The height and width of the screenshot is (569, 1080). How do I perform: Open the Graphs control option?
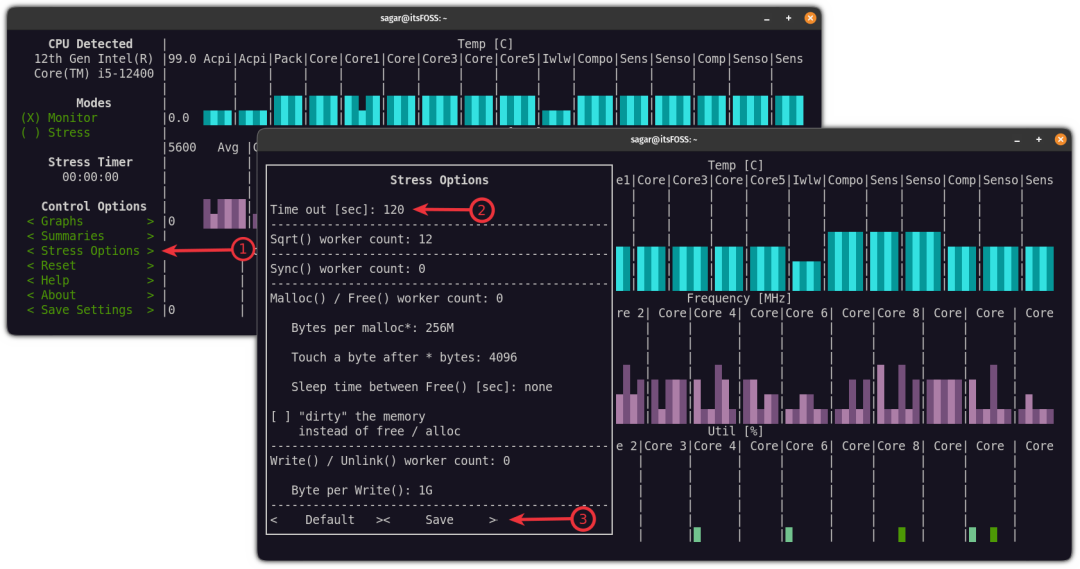point(62,221)
